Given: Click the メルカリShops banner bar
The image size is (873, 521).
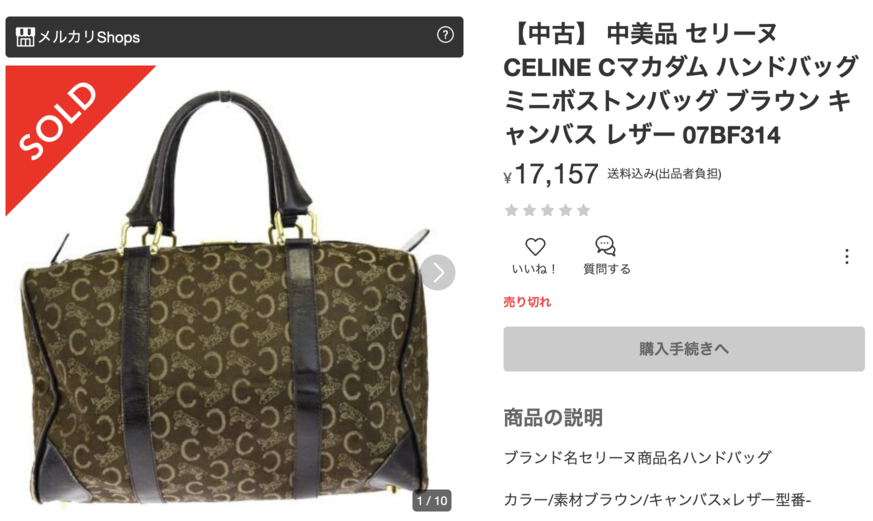Looking at the screenshot, I should (x=234, y=37).
